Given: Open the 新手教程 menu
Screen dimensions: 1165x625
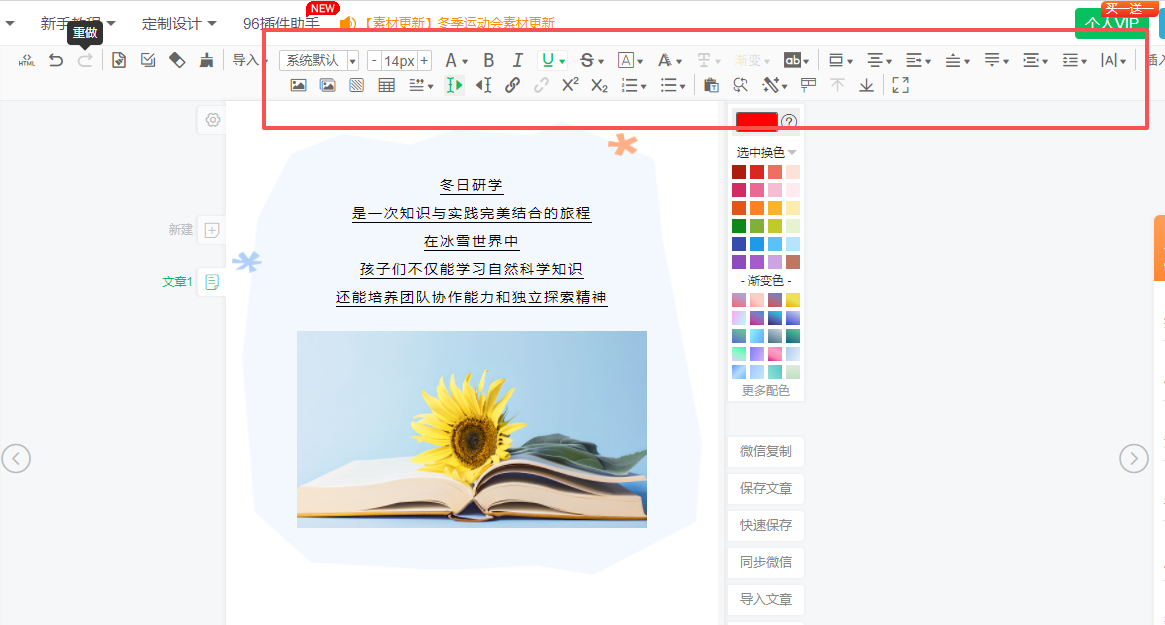Looking at the screenshot, I should click(77, 23).
